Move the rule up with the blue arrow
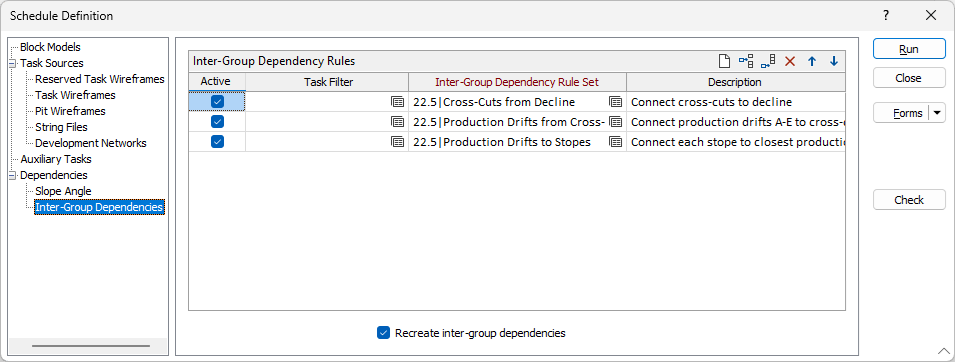This screenshot has height=362, width=955. point(812,61)
